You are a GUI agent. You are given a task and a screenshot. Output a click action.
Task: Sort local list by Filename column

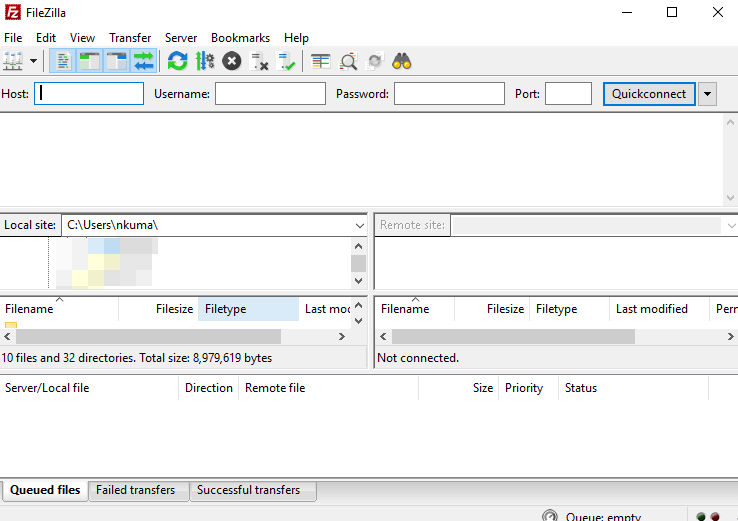59,309
